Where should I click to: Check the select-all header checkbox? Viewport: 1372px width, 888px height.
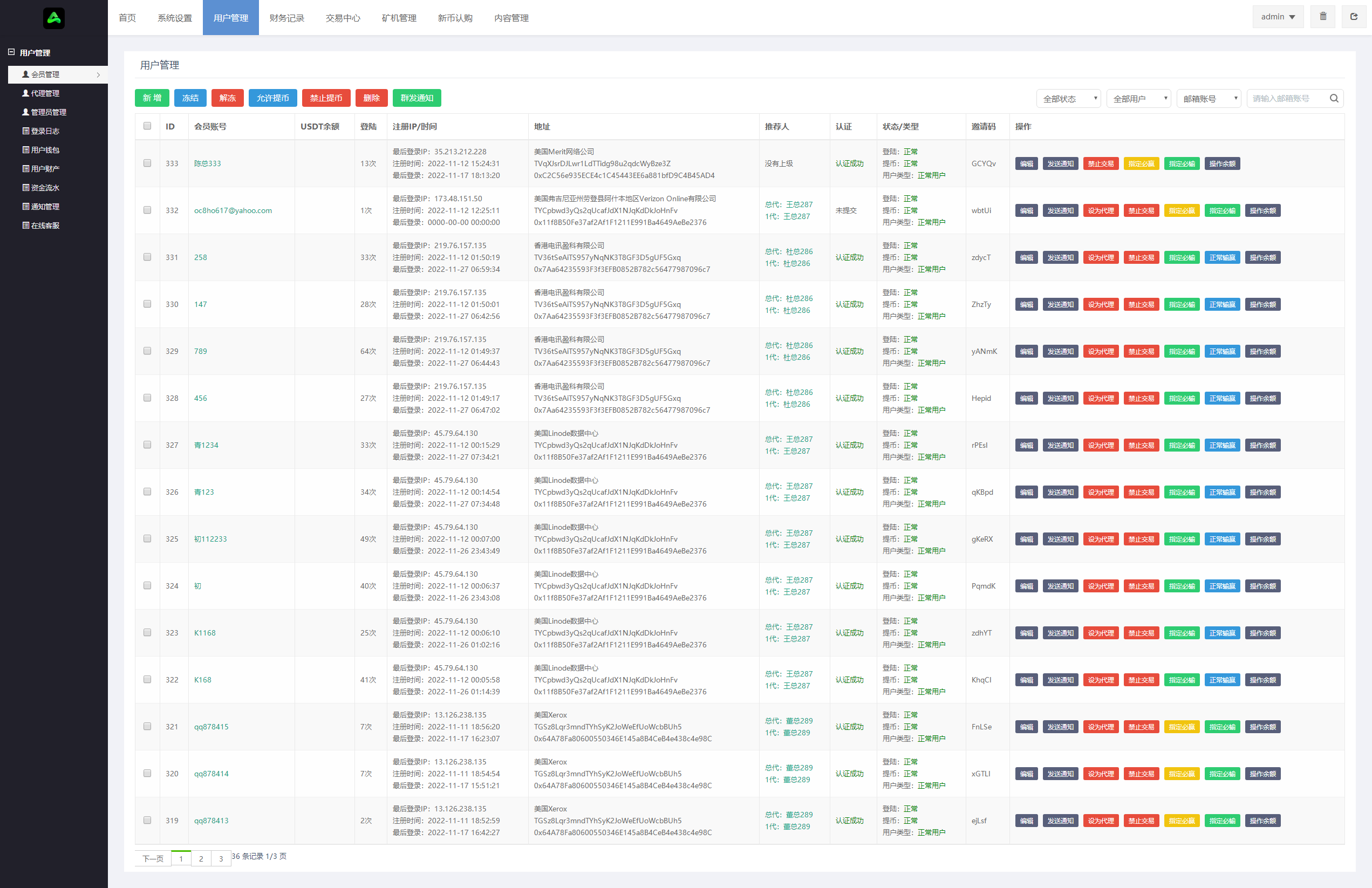tap(147, 126)
